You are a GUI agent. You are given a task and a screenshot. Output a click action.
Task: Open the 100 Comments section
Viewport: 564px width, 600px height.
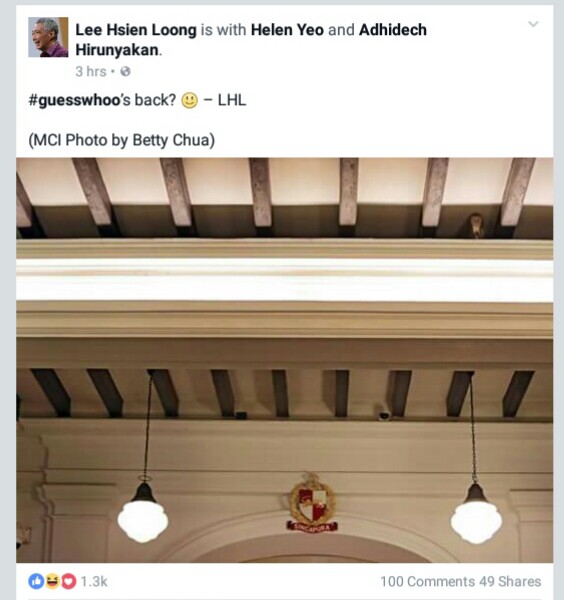[428, 582]
